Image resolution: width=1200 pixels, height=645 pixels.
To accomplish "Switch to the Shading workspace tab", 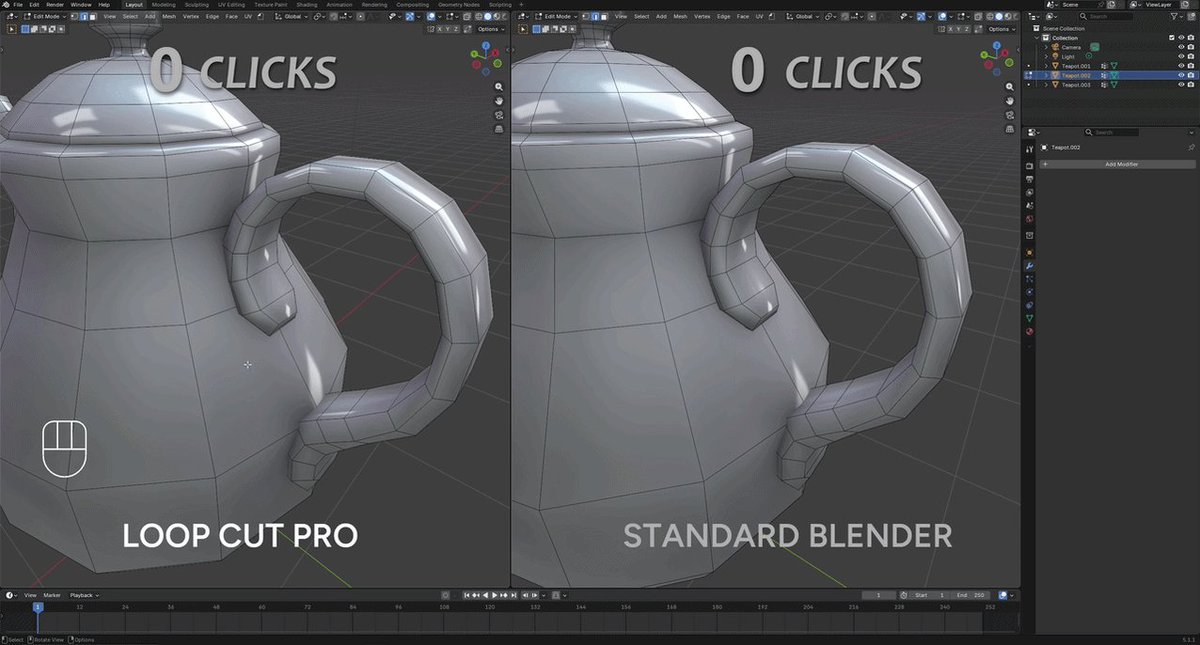I will [307, 4].
